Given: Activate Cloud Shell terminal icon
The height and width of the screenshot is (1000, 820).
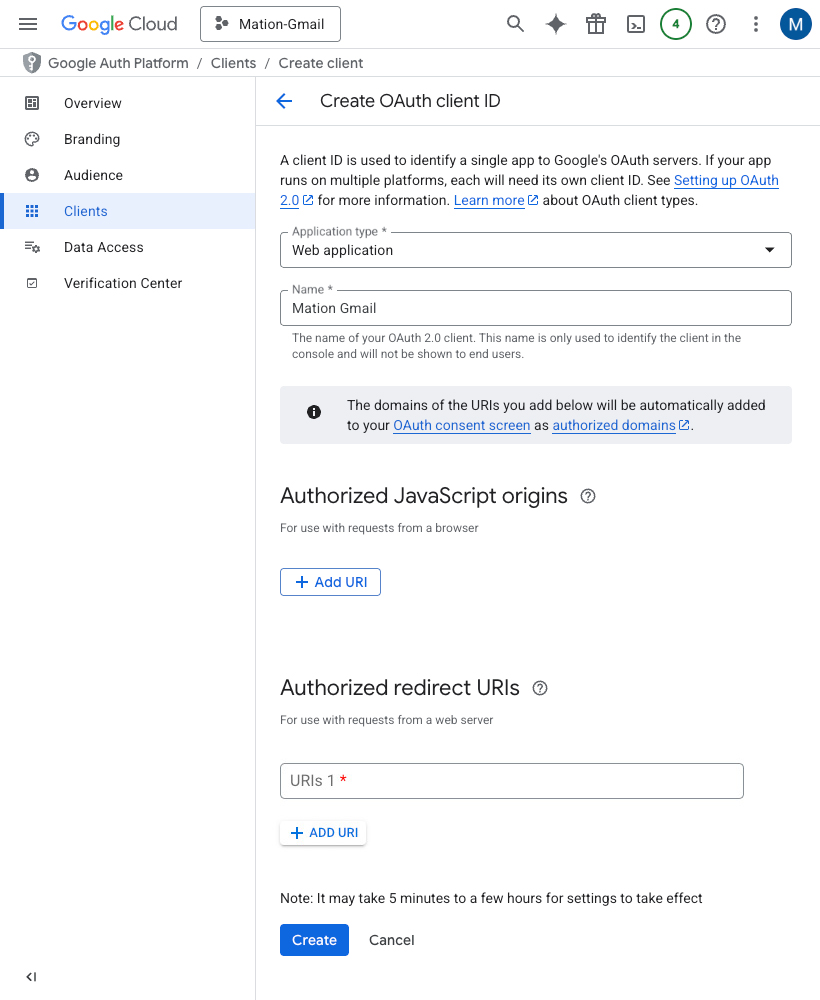Looking at the screenshot, I should 636,24.
